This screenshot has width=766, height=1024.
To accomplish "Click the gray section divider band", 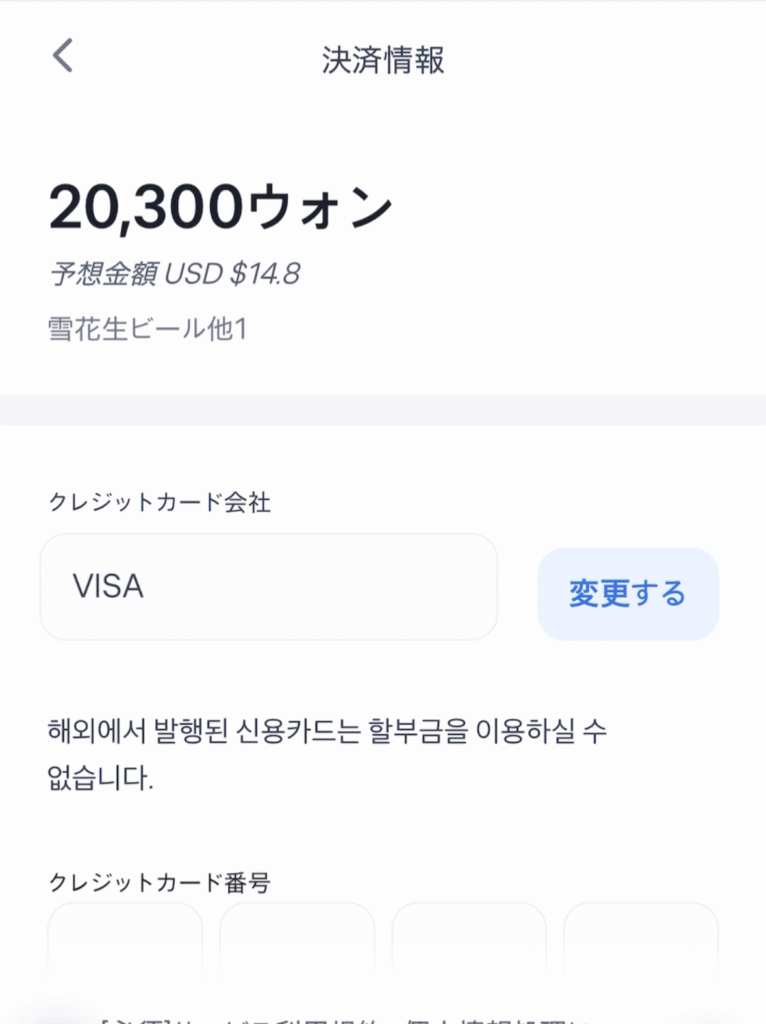I will pyautogui.click(x=383, y=409).
